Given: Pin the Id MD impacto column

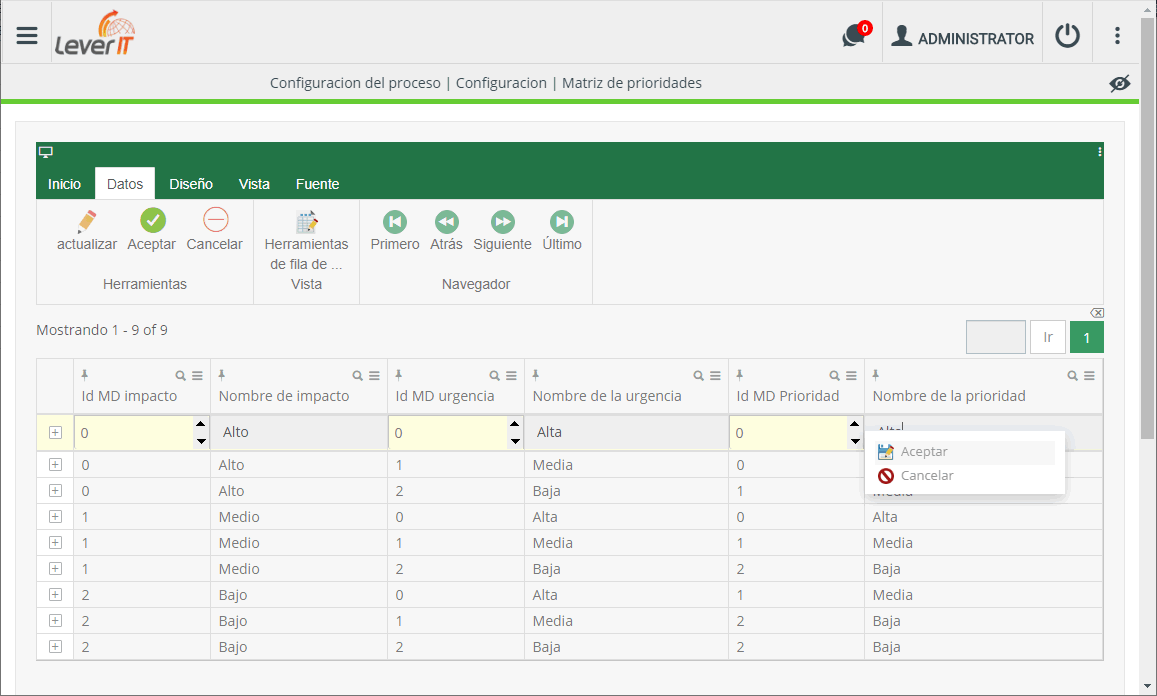Looking at the screenshot, I should pyautogui.click(x=85, y=375).
